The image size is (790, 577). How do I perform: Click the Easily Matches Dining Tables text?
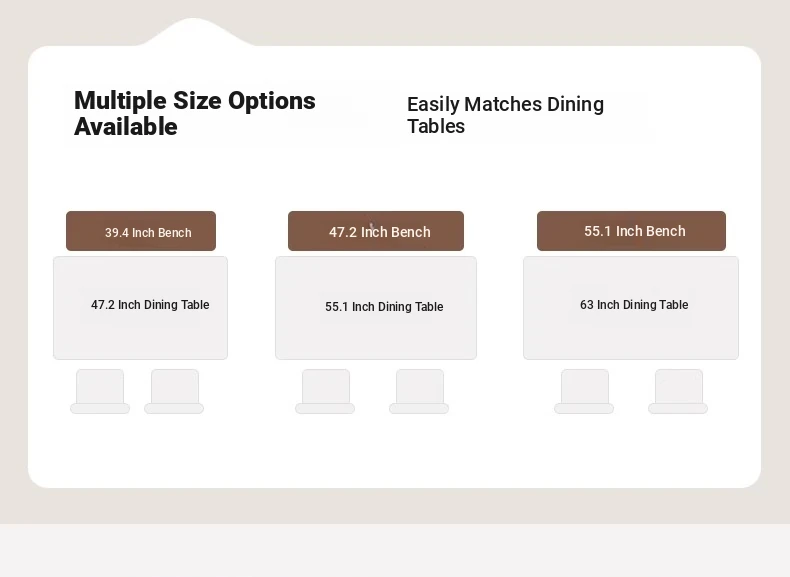[505, 115]
